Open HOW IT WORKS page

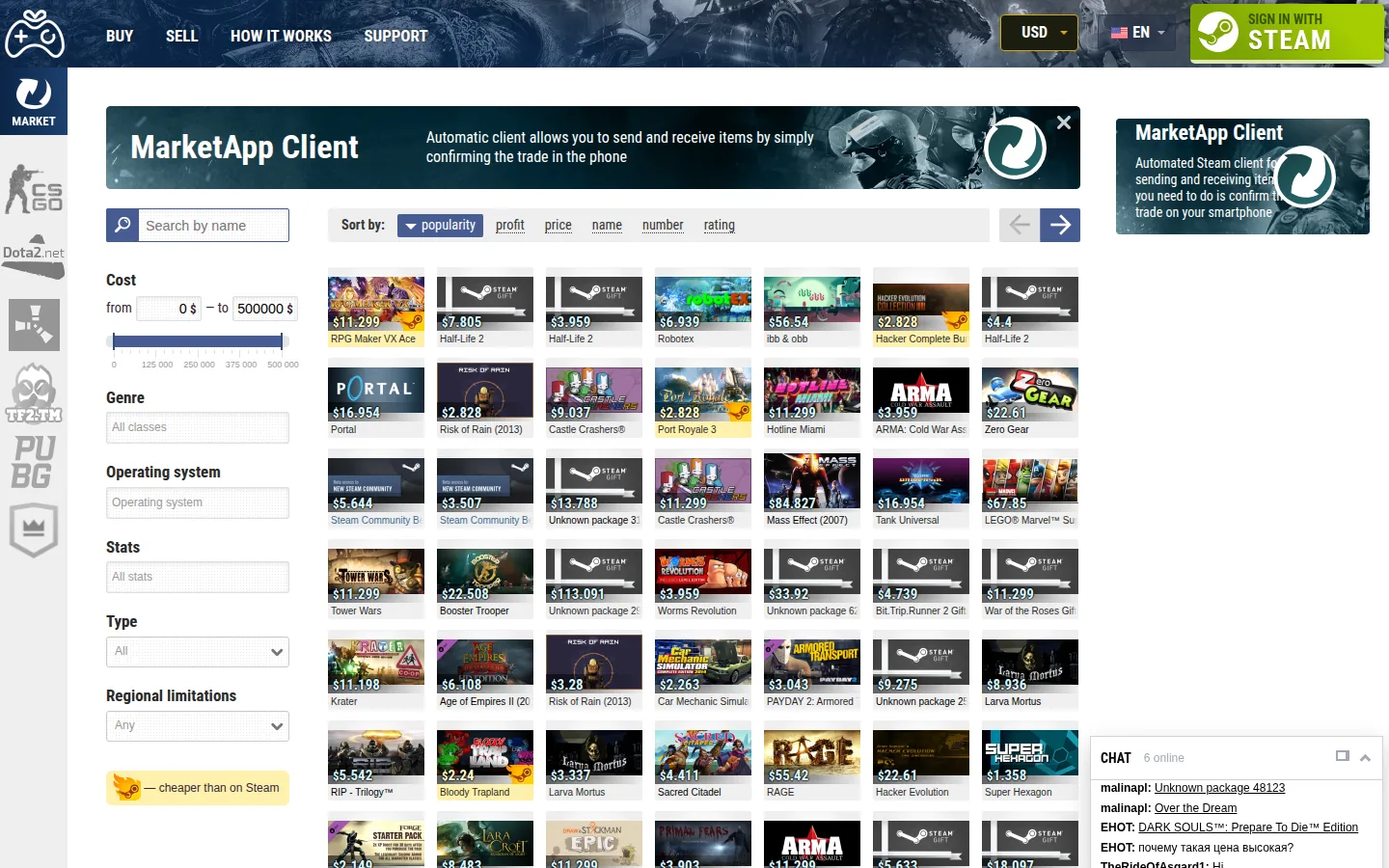[x=281, y=36]
